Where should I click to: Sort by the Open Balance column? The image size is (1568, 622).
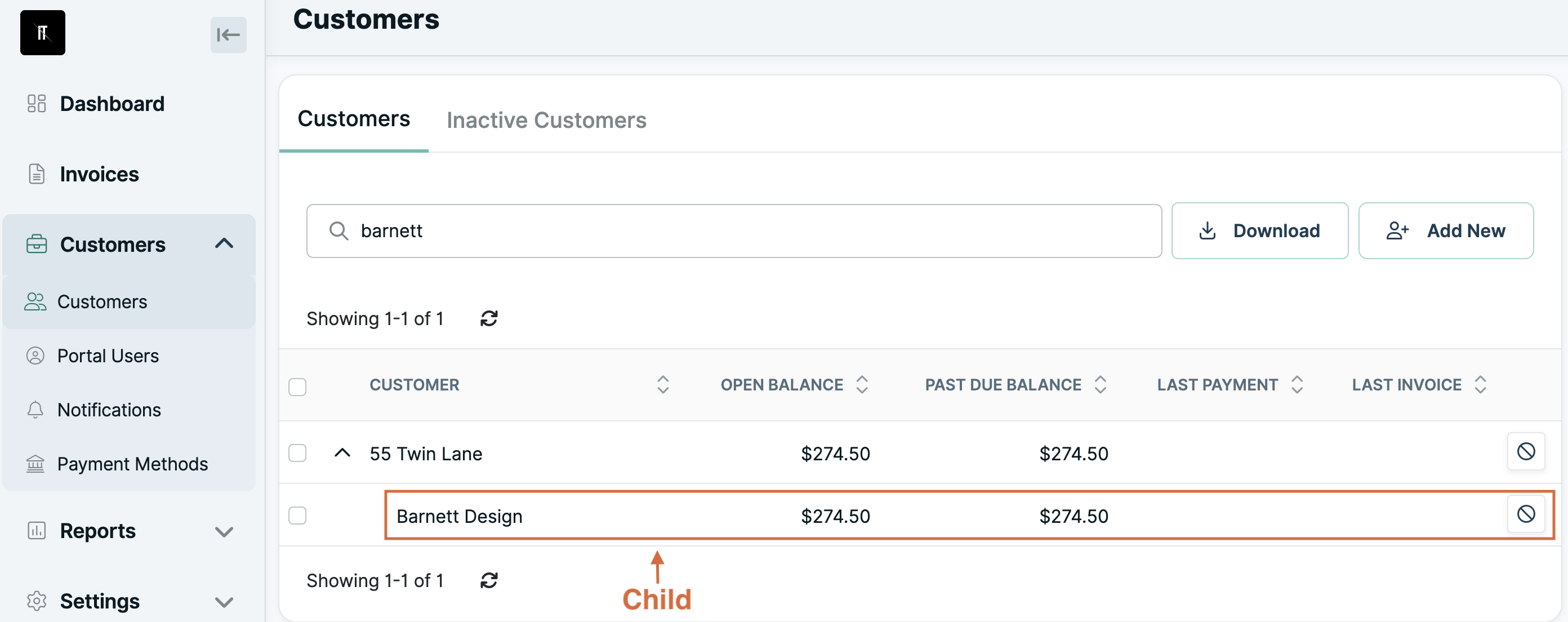click(x=794, y=385)
